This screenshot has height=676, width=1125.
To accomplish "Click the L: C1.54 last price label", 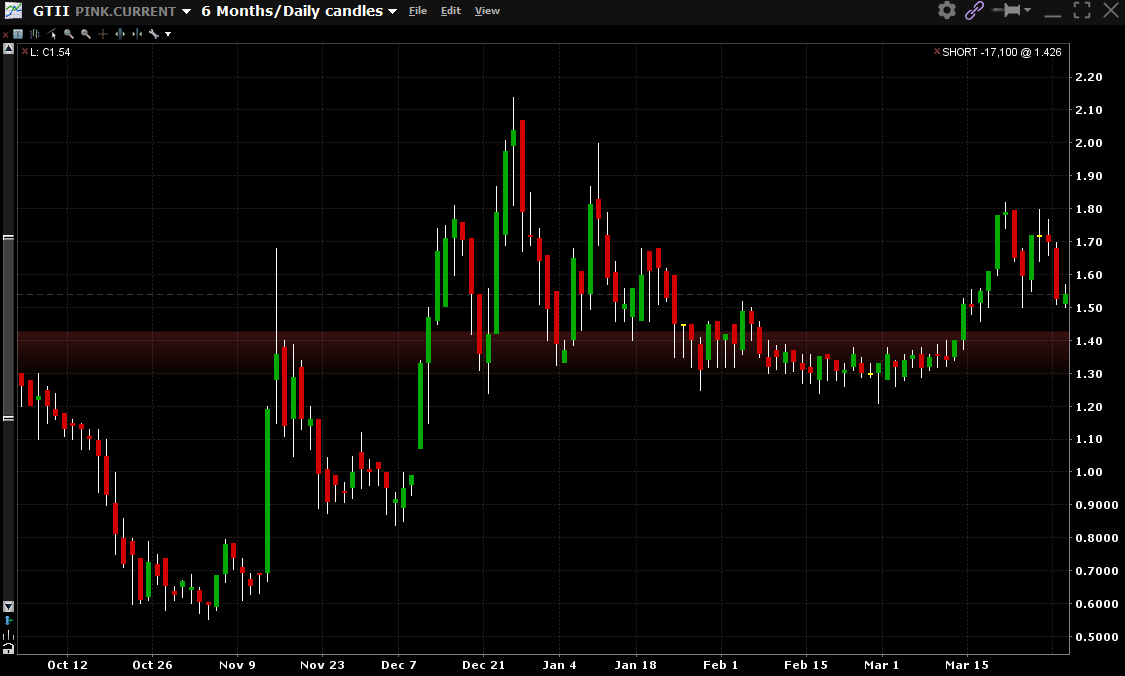I will [50, 52].
